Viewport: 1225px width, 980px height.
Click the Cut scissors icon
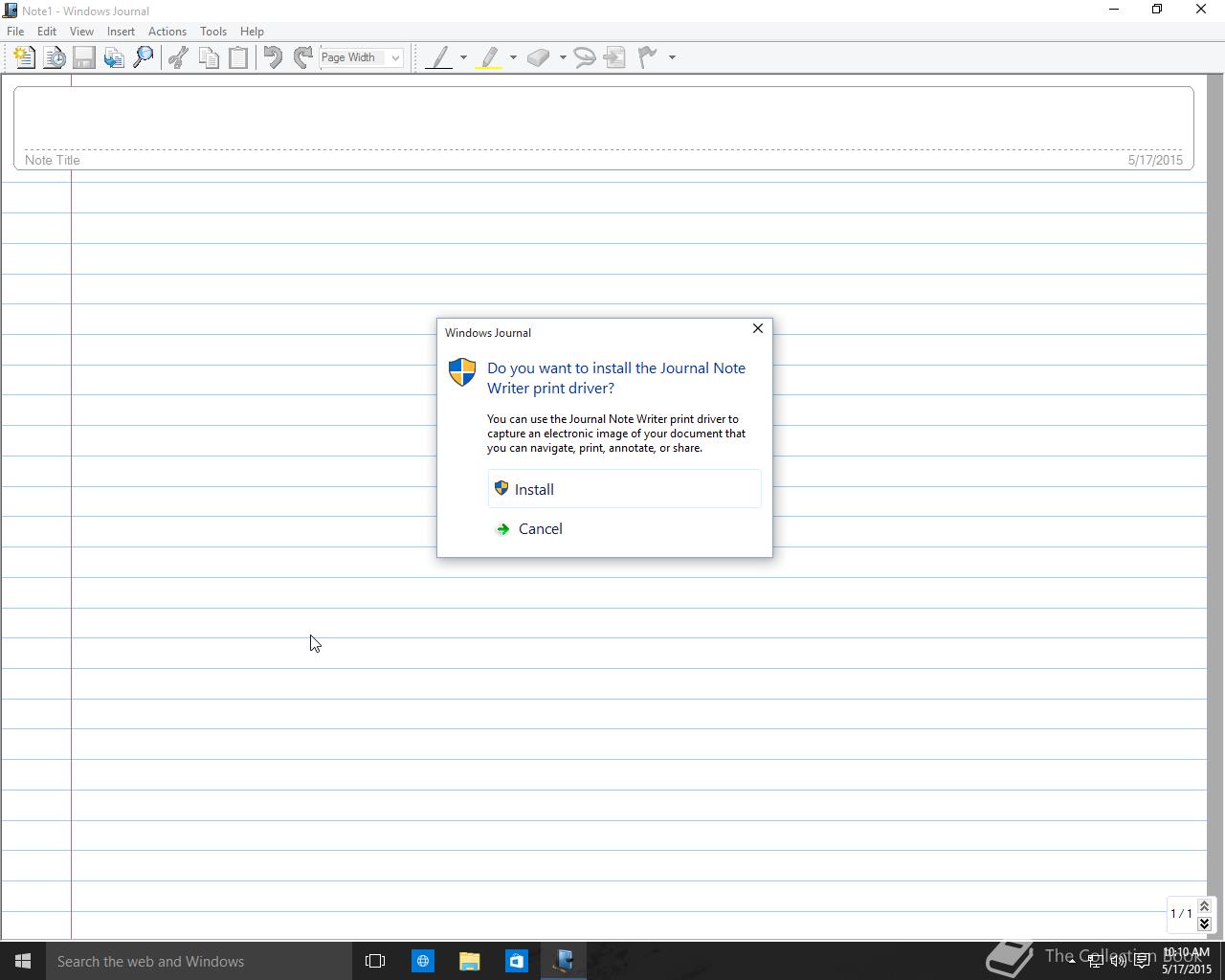(178, 57)
